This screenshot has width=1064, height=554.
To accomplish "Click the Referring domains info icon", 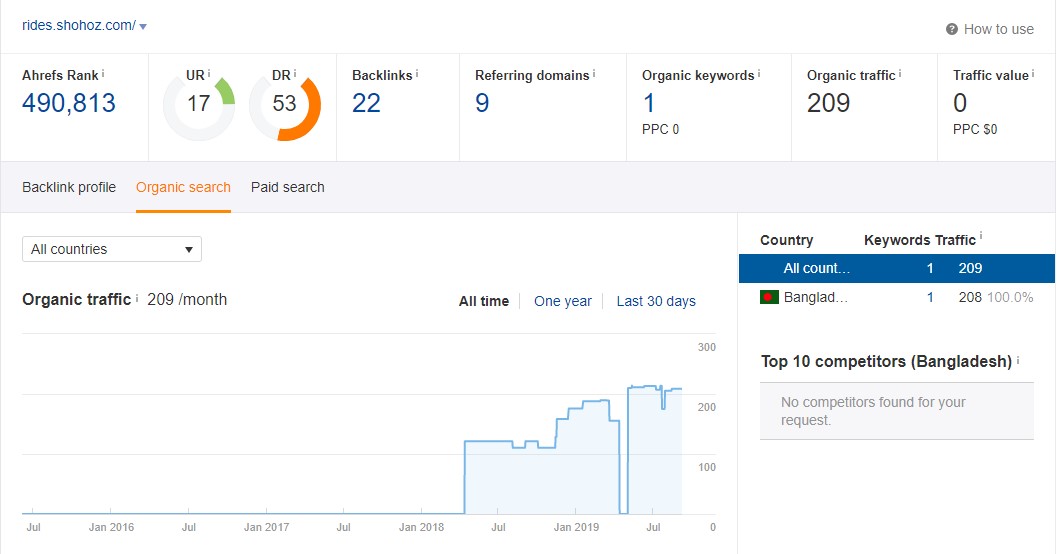I will tap(594, 73).
